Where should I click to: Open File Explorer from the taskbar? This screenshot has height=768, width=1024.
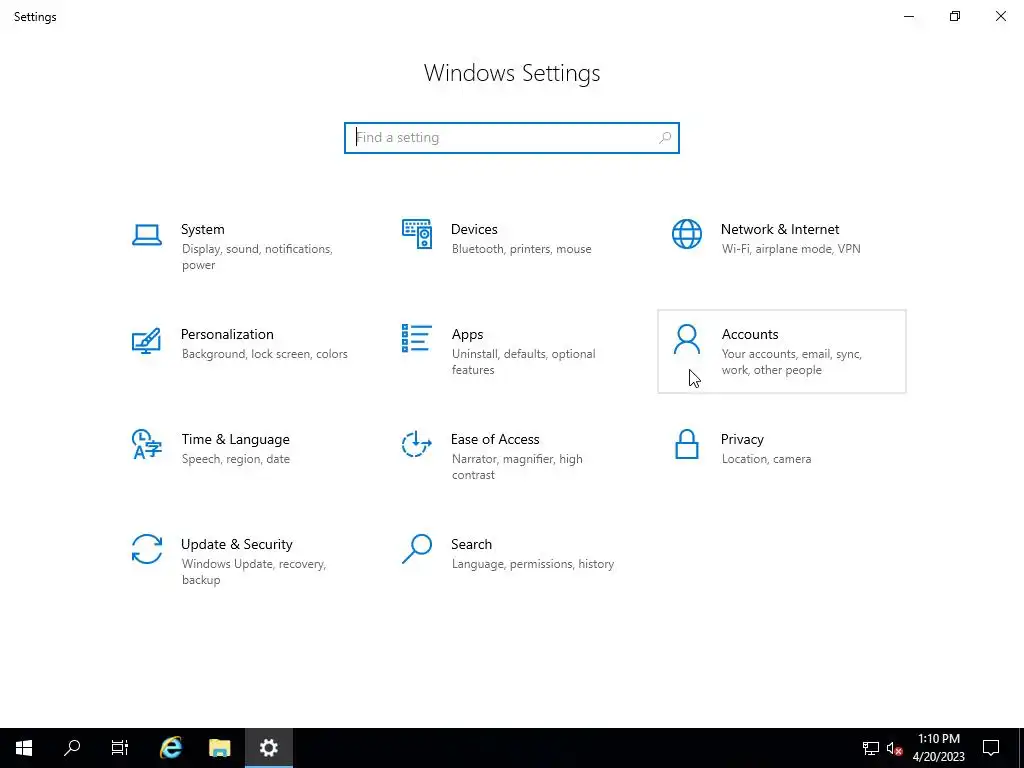pyautogui.click(x=219, y=748)
